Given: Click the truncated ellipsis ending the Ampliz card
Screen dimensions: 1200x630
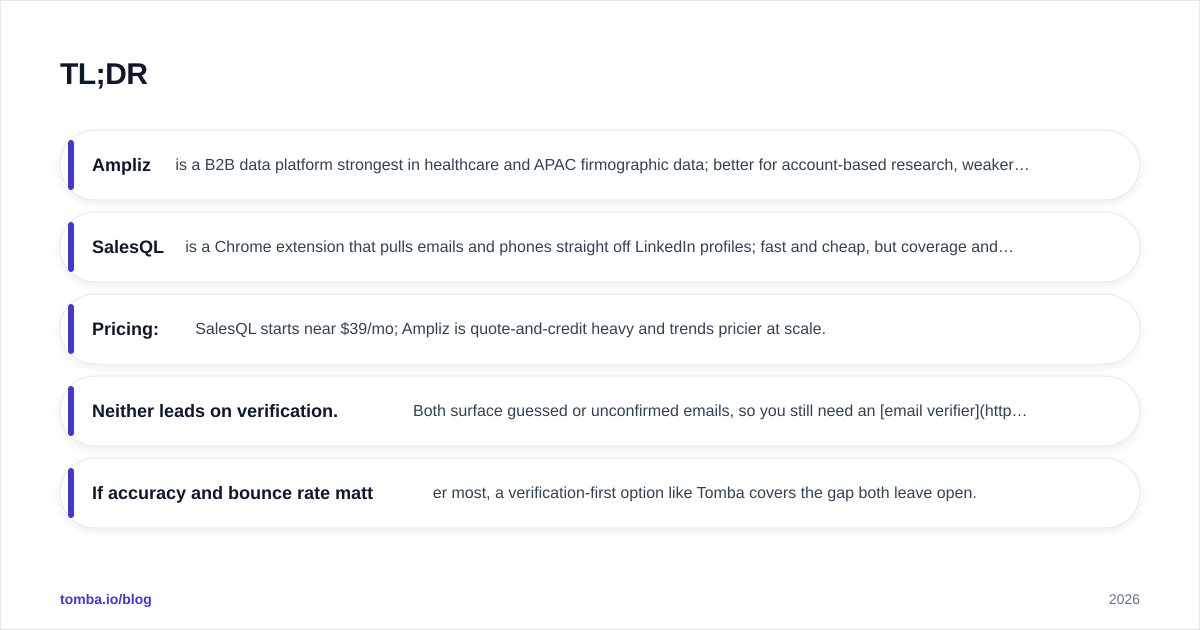Looking at the screenshot, I should pyautogui.click(x=1022, y=165).
